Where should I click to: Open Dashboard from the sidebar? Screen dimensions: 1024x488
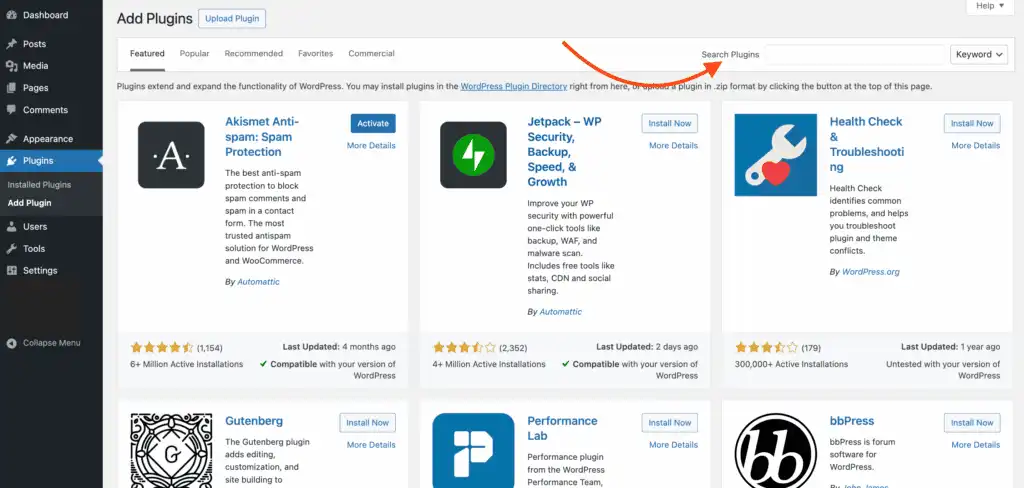click(45, 15)
